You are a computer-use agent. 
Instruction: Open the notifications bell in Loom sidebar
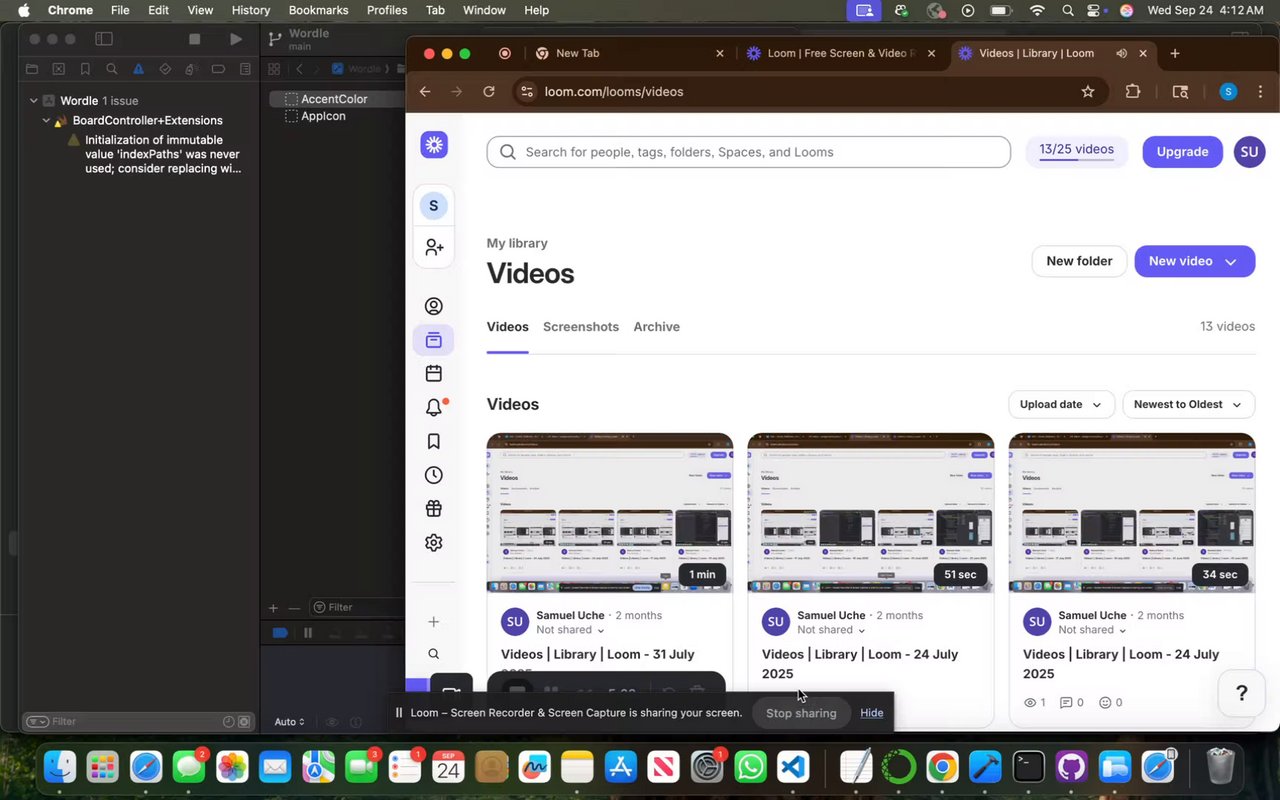434,407
